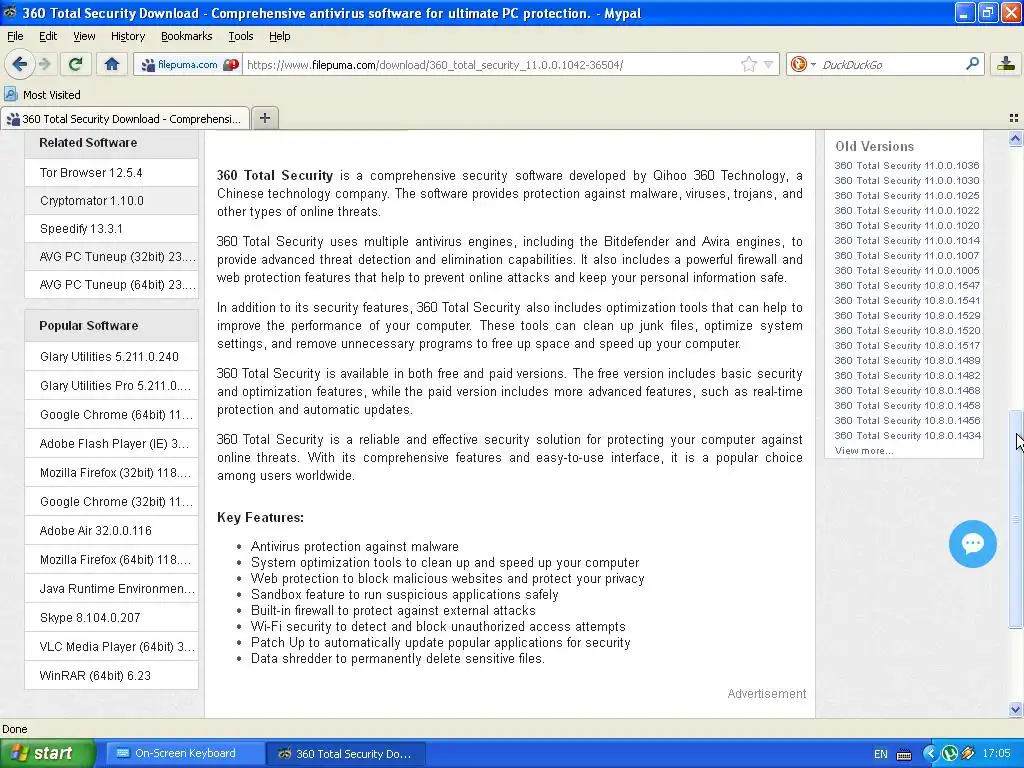Open the tab groups grid icon
The image size is (1024, 768).
click(1014, 118)
